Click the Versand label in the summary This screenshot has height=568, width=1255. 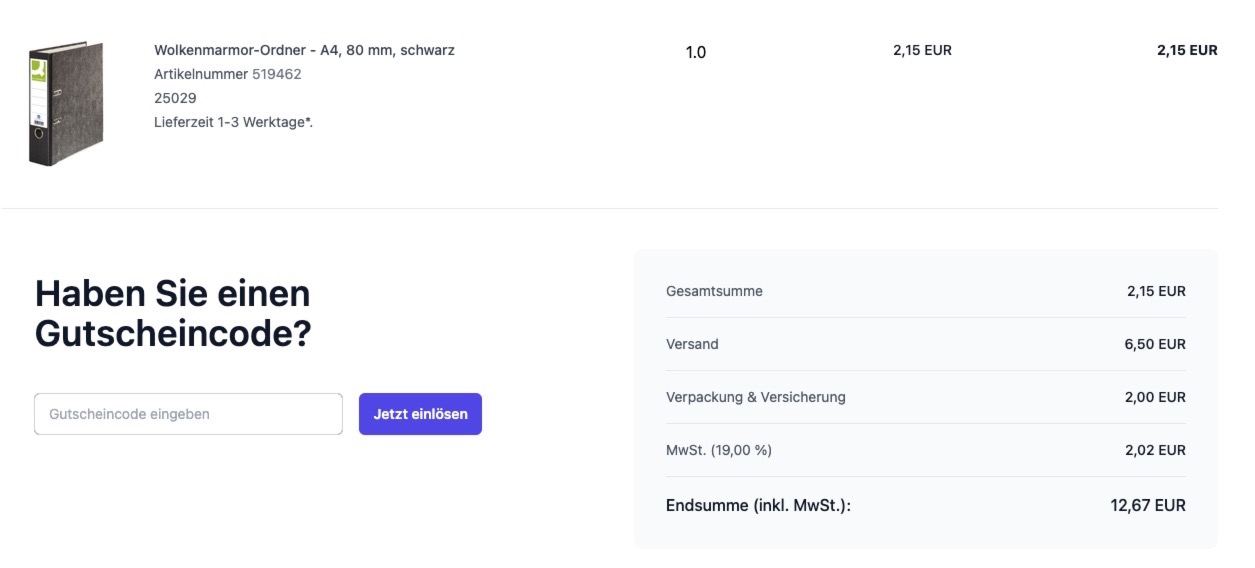point(692,344)
